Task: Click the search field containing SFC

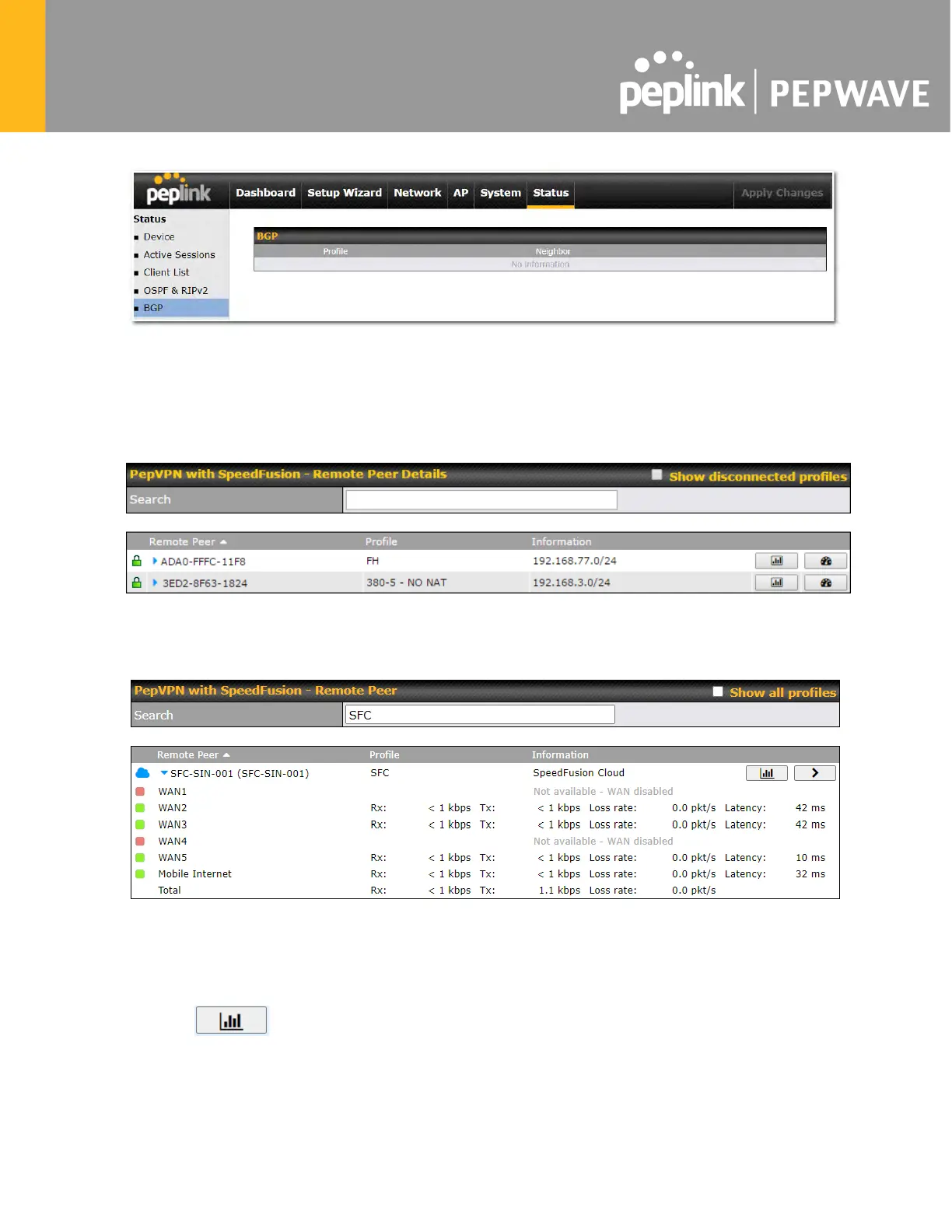Action: 480,715
